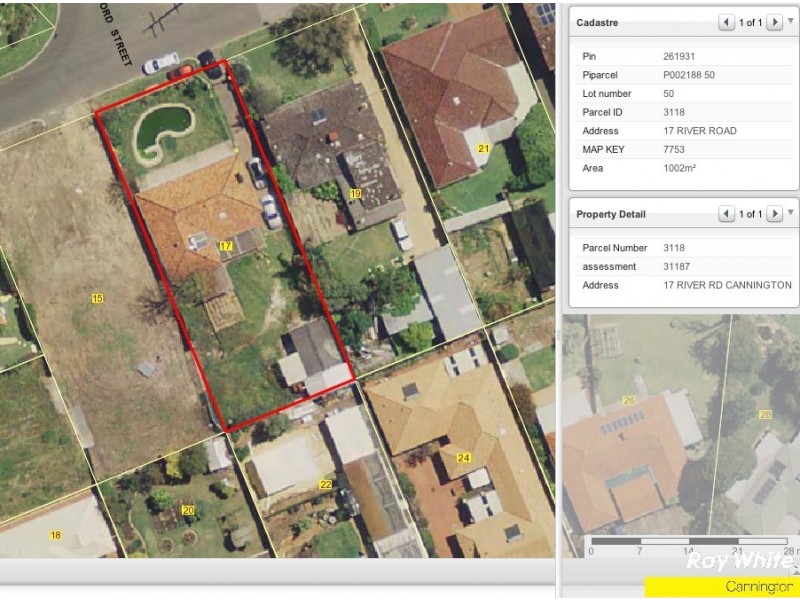
Task: Go to next Cadastre record
Action: pos(774,22)
